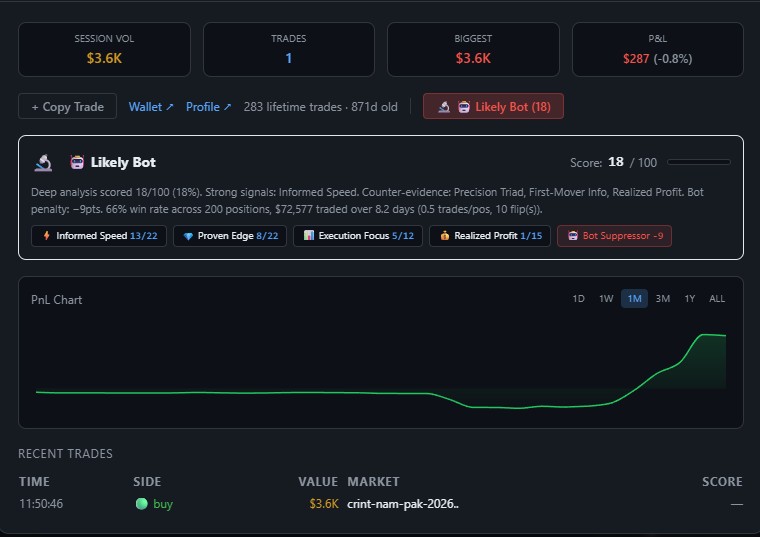Click the Profile external arrow icon
This screenshot has height=537, width=760.
click(227, 107)
